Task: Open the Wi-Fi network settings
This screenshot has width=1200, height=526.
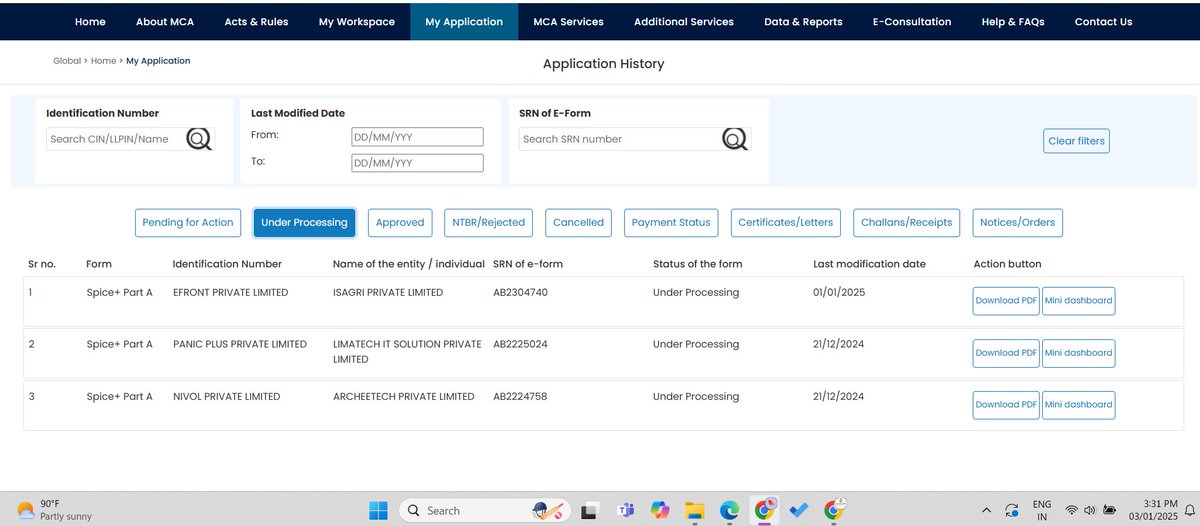Action: 1072,510
